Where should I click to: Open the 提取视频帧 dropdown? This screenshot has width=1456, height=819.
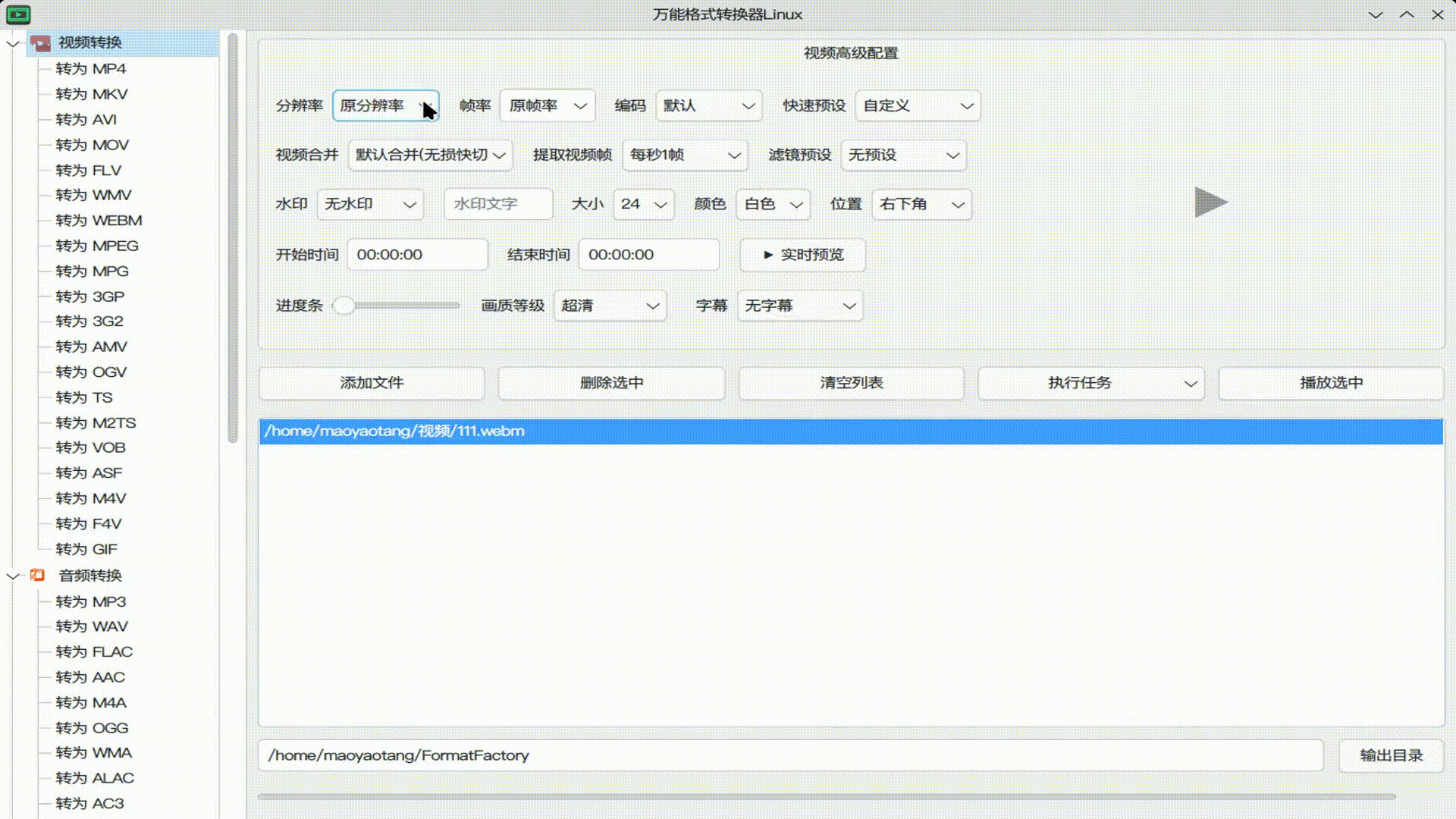tap(685, 155)
